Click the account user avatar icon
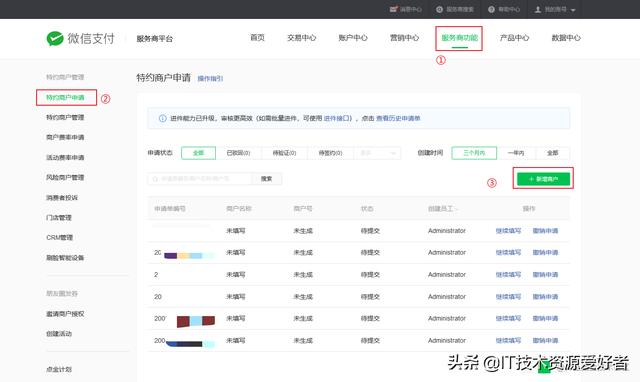640x382 pixels. (538, 9)
